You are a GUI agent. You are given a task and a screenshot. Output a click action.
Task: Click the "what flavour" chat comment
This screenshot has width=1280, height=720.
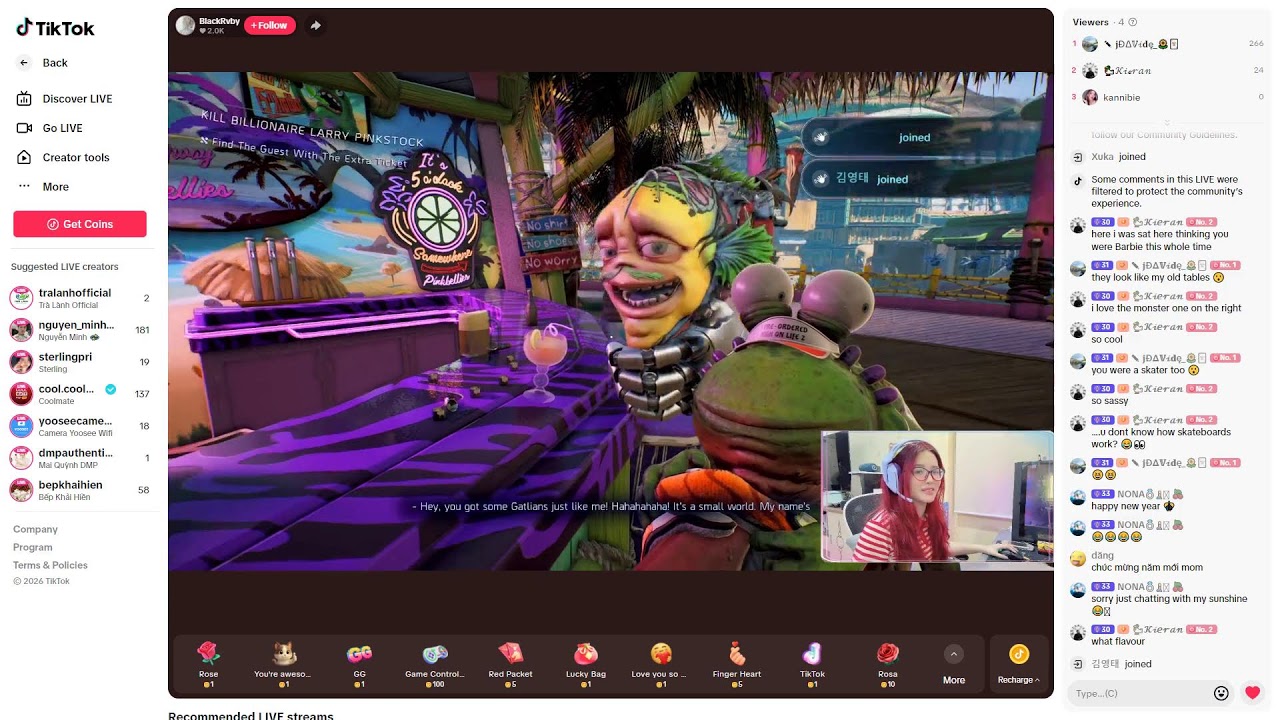[x=1118, y=641]
